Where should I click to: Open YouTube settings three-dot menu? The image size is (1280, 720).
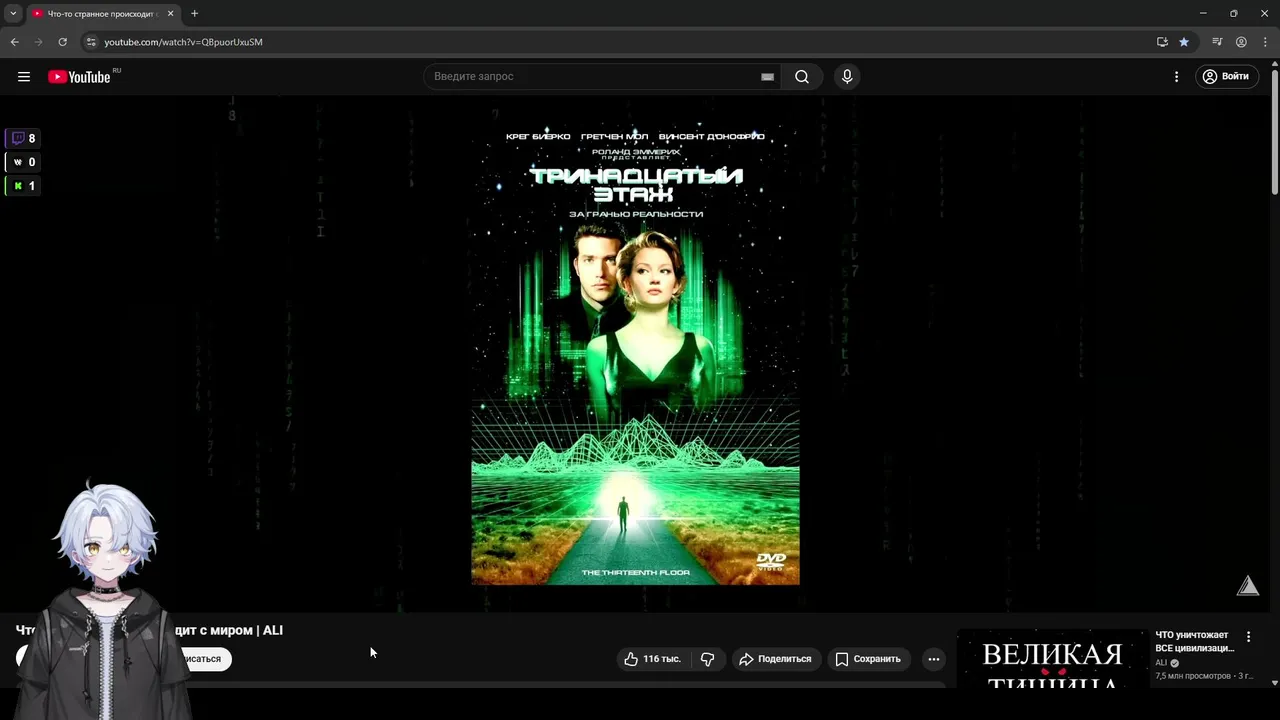point(1176,77)
